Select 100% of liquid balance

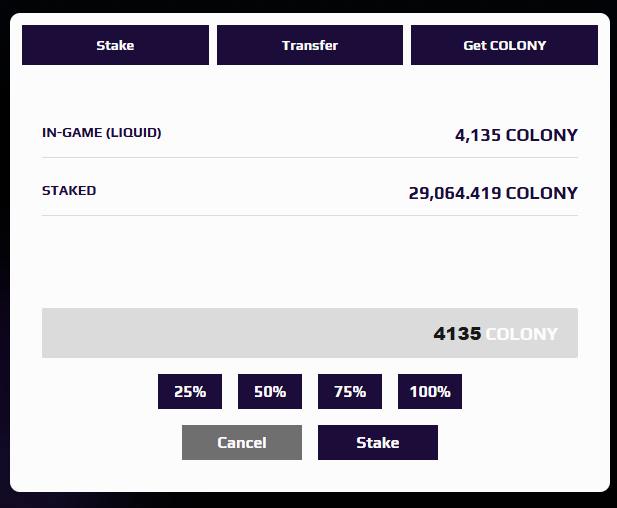pos(430,392)
